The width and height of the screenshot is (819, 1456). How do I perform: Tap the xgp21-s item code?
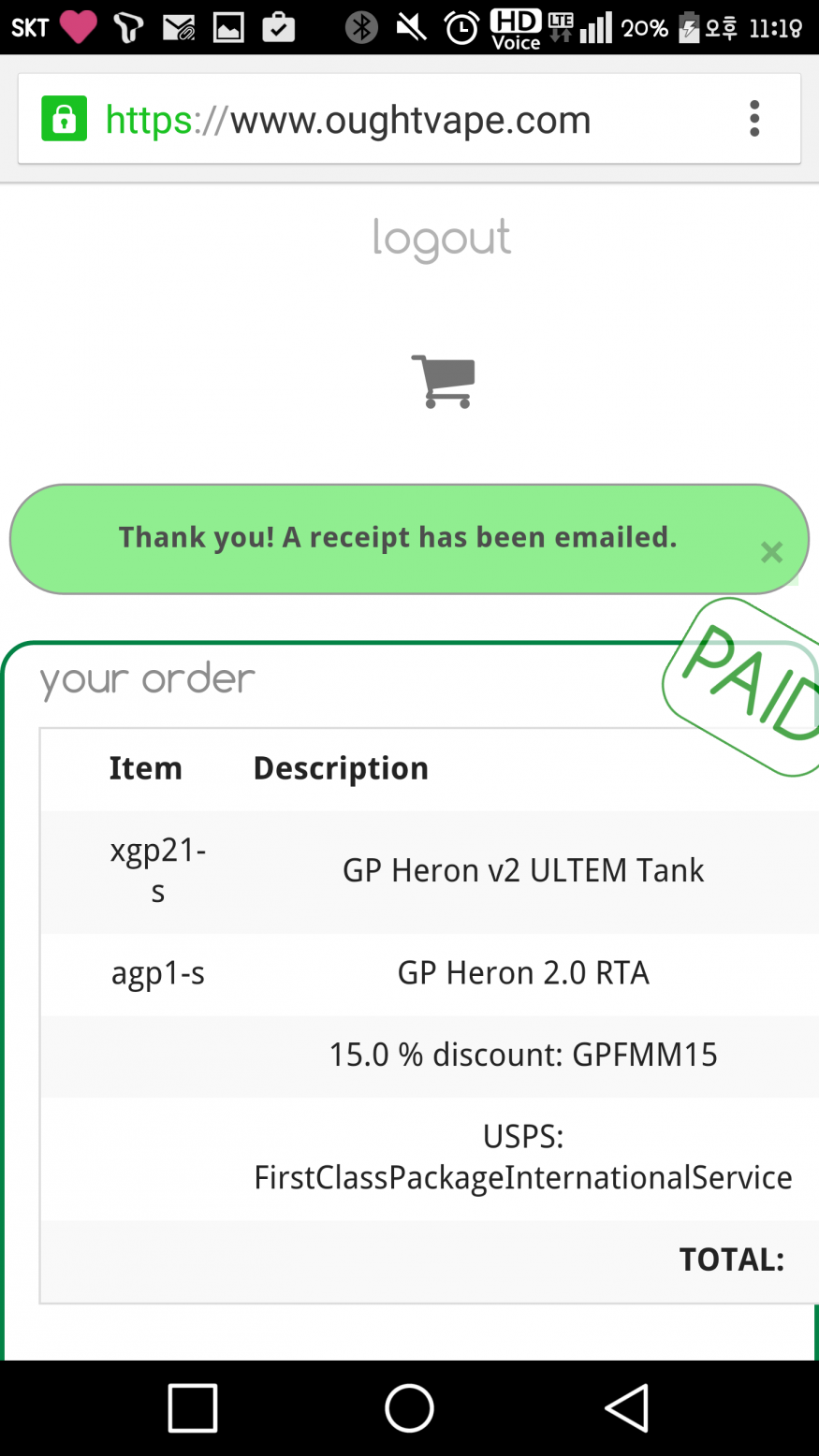tap(158, 870)
